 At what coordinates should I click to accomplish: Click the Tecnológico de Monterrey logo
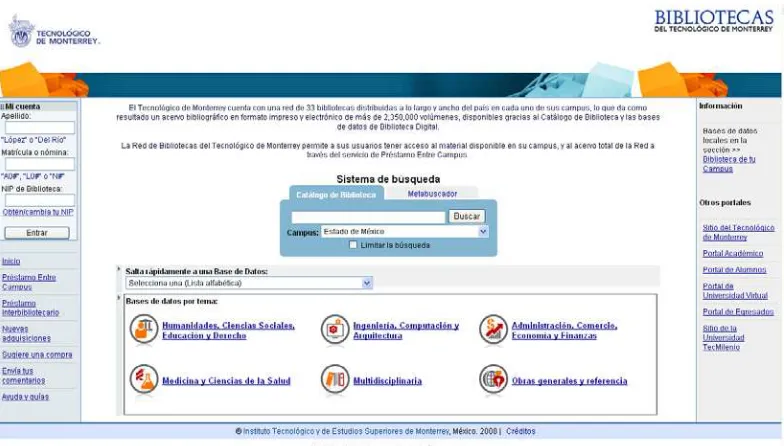tap(54, 32)
